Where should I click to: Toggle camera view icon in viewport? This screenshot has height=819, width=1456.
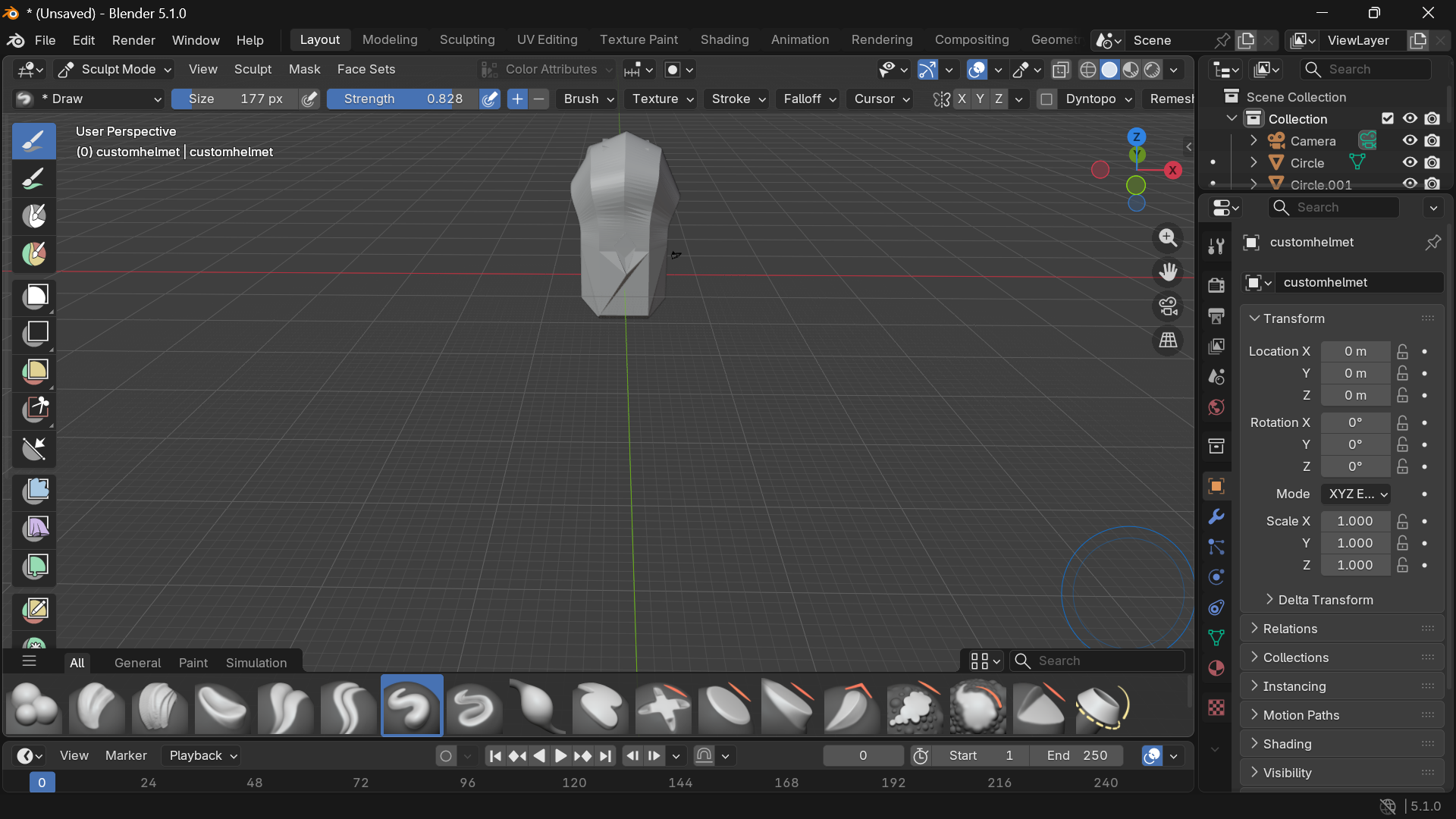(x=1168, y=306)
